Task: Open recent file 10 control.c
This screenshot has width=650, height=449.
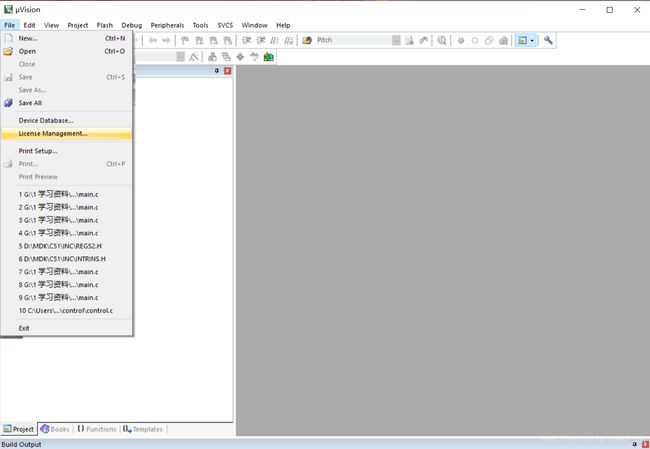Action: click(67, 311)
